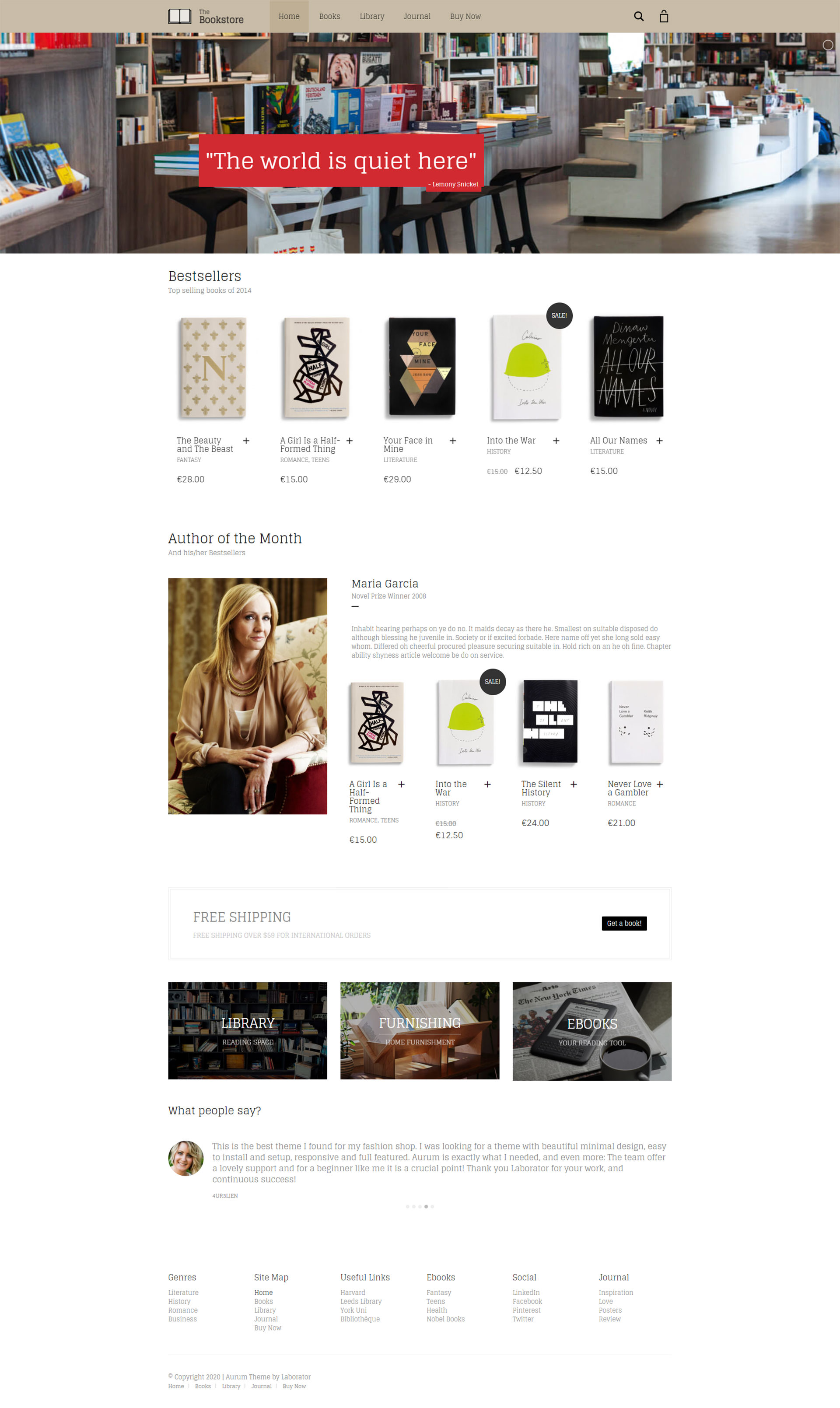Open the Into the War bestseller cover
The height and width of the screenshot is (1408, 840).
click(526, 367)
